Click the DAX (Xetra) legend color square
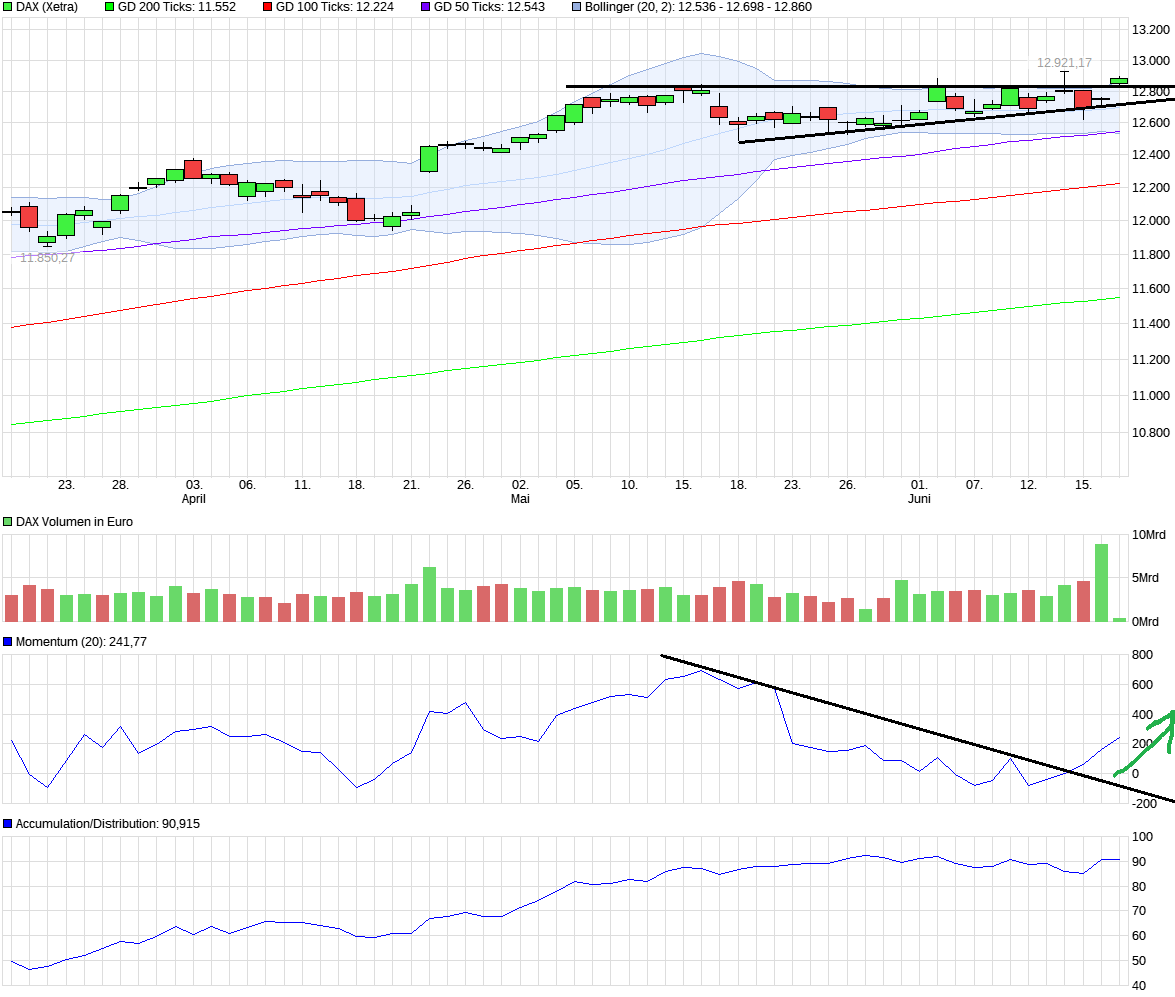The image size is (1175, 997). coord(8,7)
